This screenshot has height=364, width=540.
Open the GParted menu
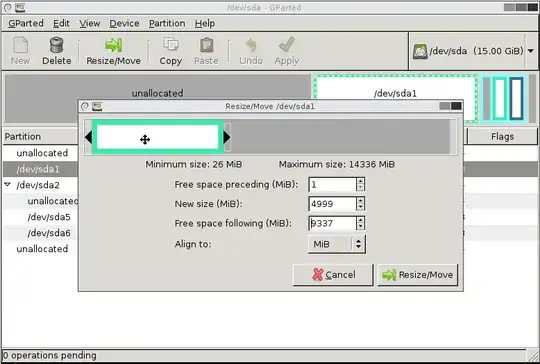click(x=25, y=23)
